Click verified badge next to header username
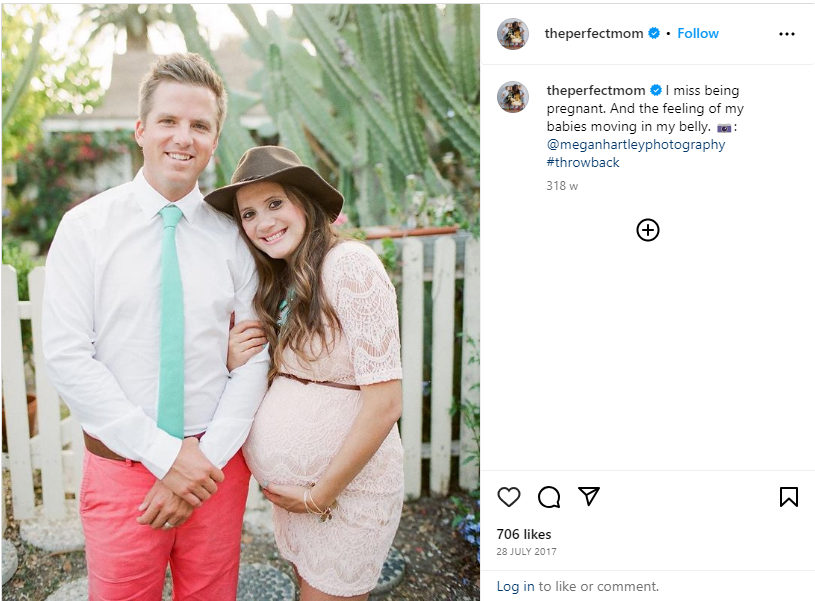 point(654,33)
